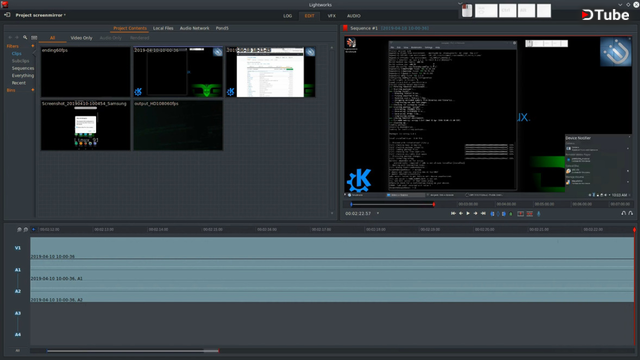Open the timecode dropdown arrow in viewer
The width and height of the screenshot is (640, 360).
tap(378, 213)
